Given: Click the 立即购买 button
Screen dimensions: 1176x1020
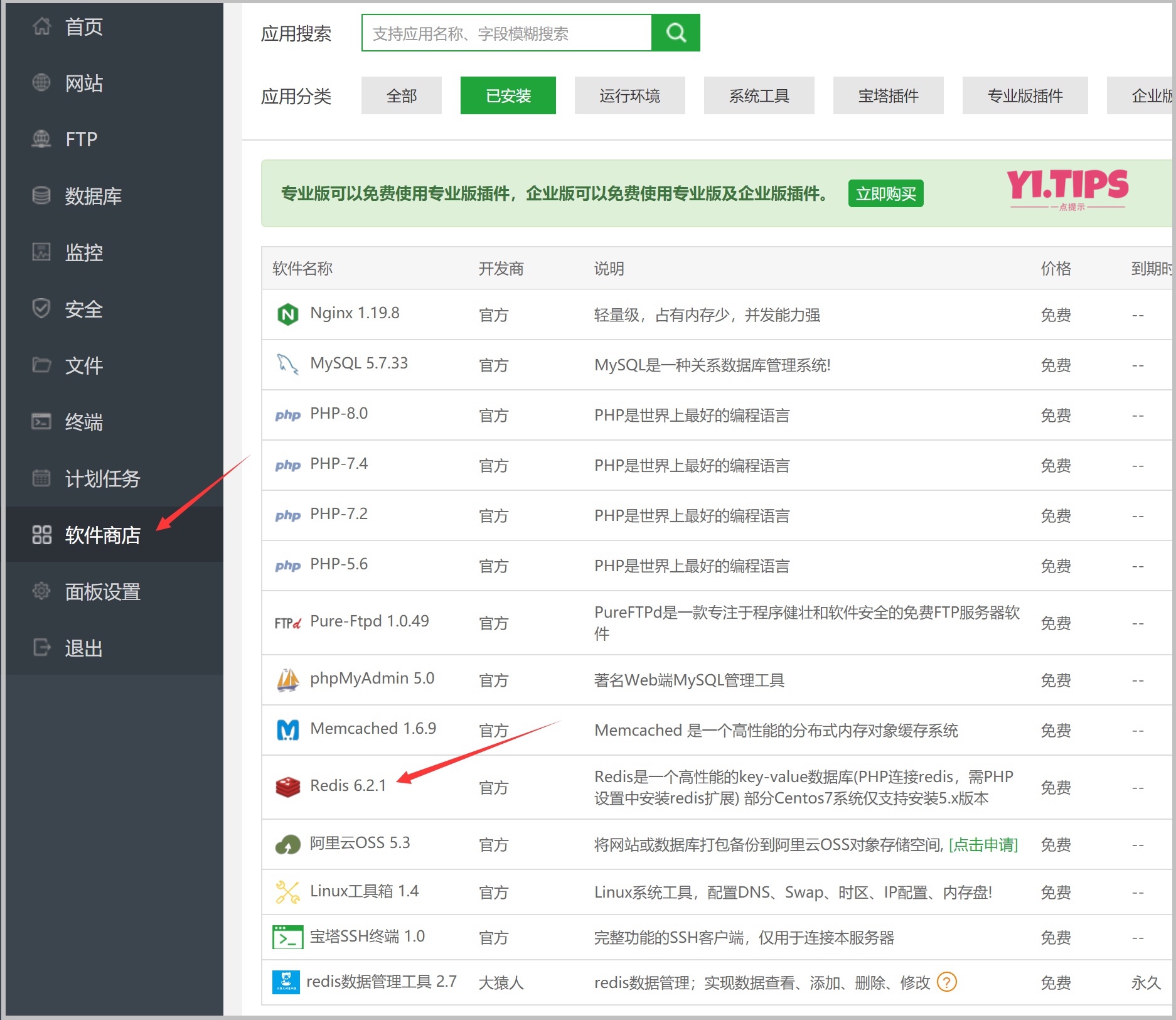Looking at the screenshot, I should [885, 193].
